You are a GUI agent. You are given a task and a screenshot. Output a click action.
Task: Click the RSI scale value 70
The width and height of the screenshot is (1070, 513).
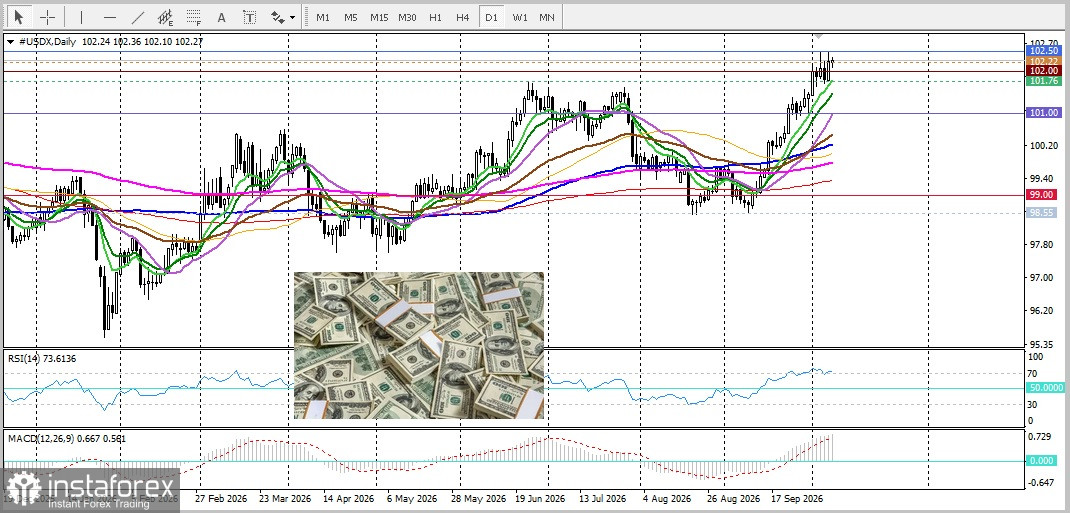[1033, 373]
